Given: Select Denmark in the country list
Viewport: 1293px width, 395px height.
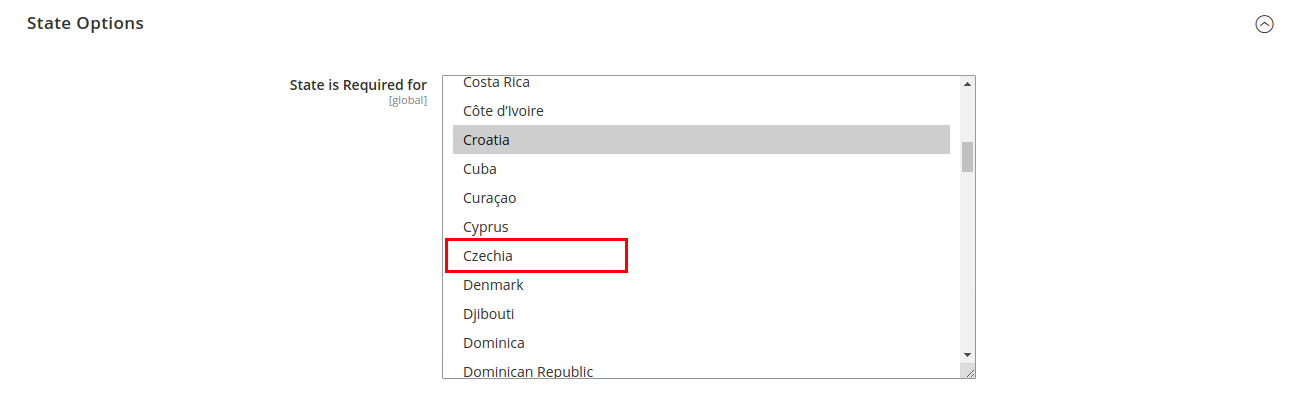Looking at the screenshot, I should pos(701,285).
